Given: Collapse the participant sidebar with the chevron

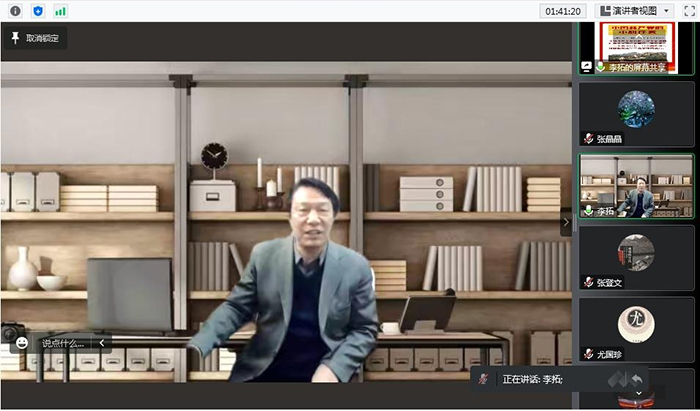Looking at the screenshot, I should [566, 222].
